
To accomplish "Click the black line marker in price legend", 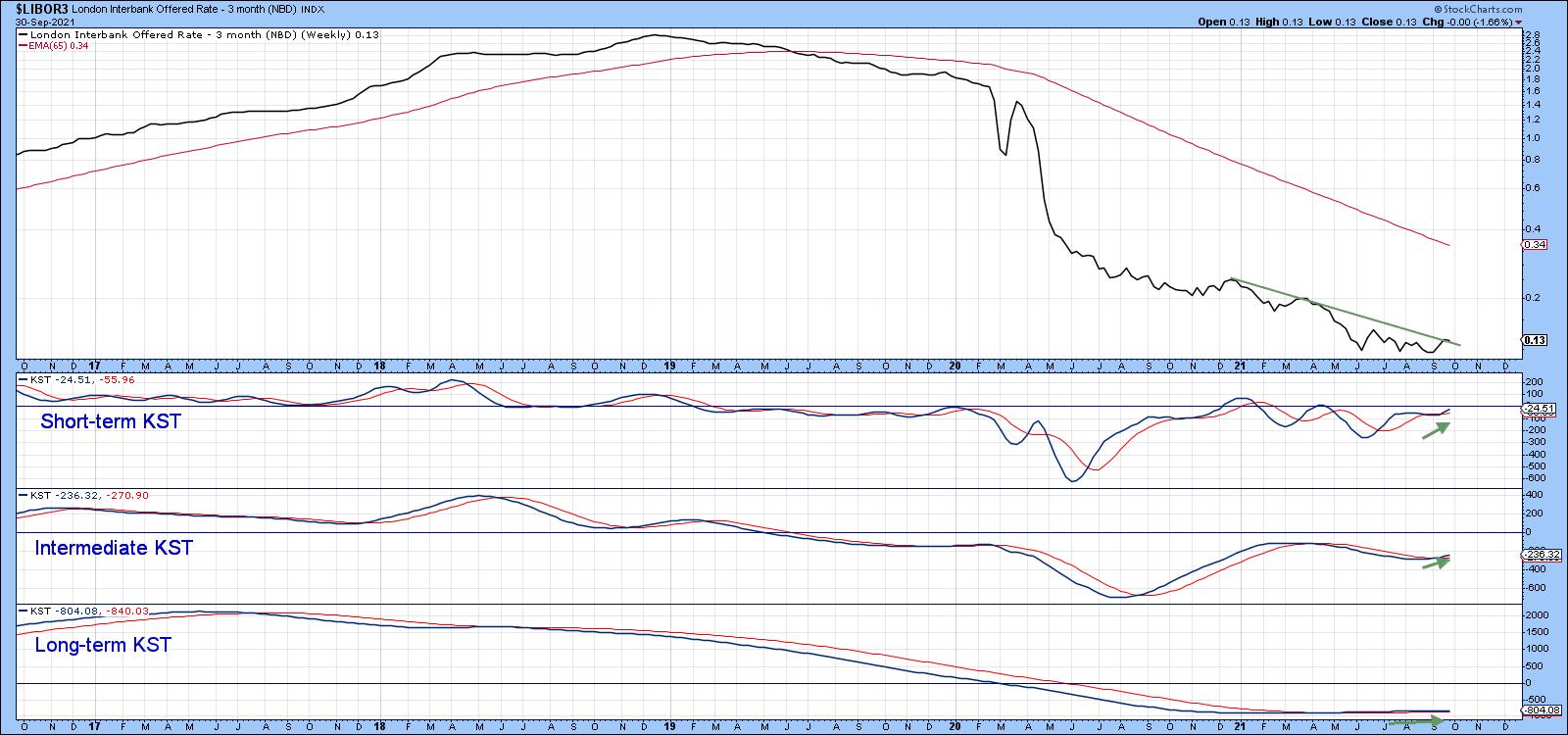I will click(x=23, y=35).
